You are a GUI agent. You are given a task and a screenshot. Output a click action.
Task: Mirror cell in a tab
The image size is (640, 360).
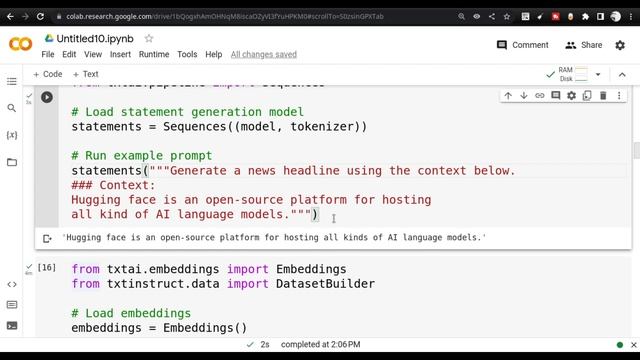coord(587,96)
